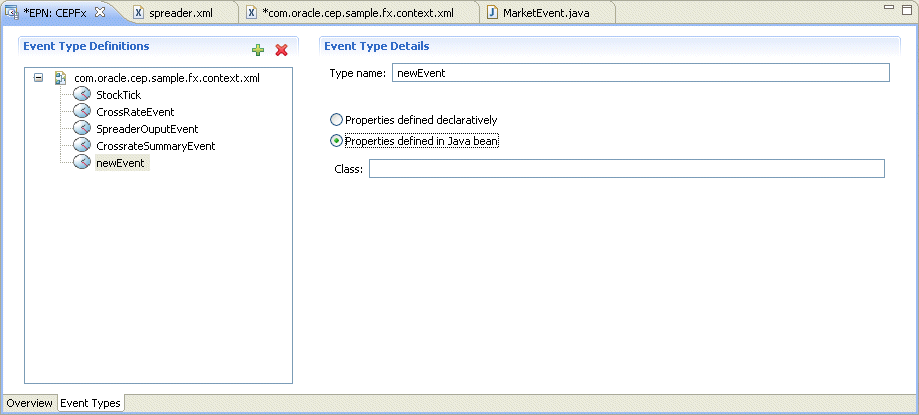Activate the EPN: CEPFx editor tab
The width and height of the screenshot is (919, 415).
click(55, 12)
